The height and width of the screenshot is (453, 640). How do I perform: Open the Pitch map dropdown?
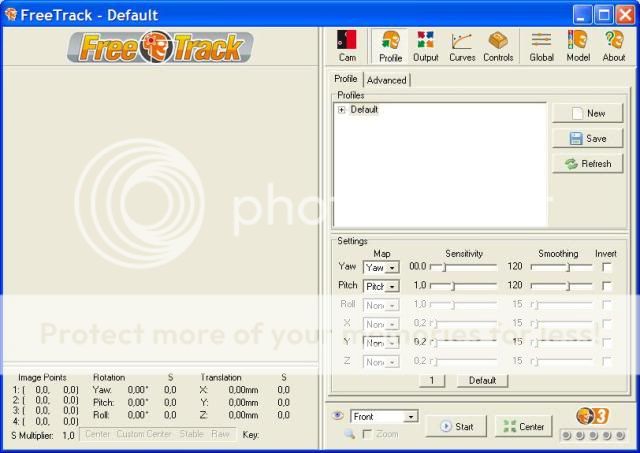tap(392, 286)
